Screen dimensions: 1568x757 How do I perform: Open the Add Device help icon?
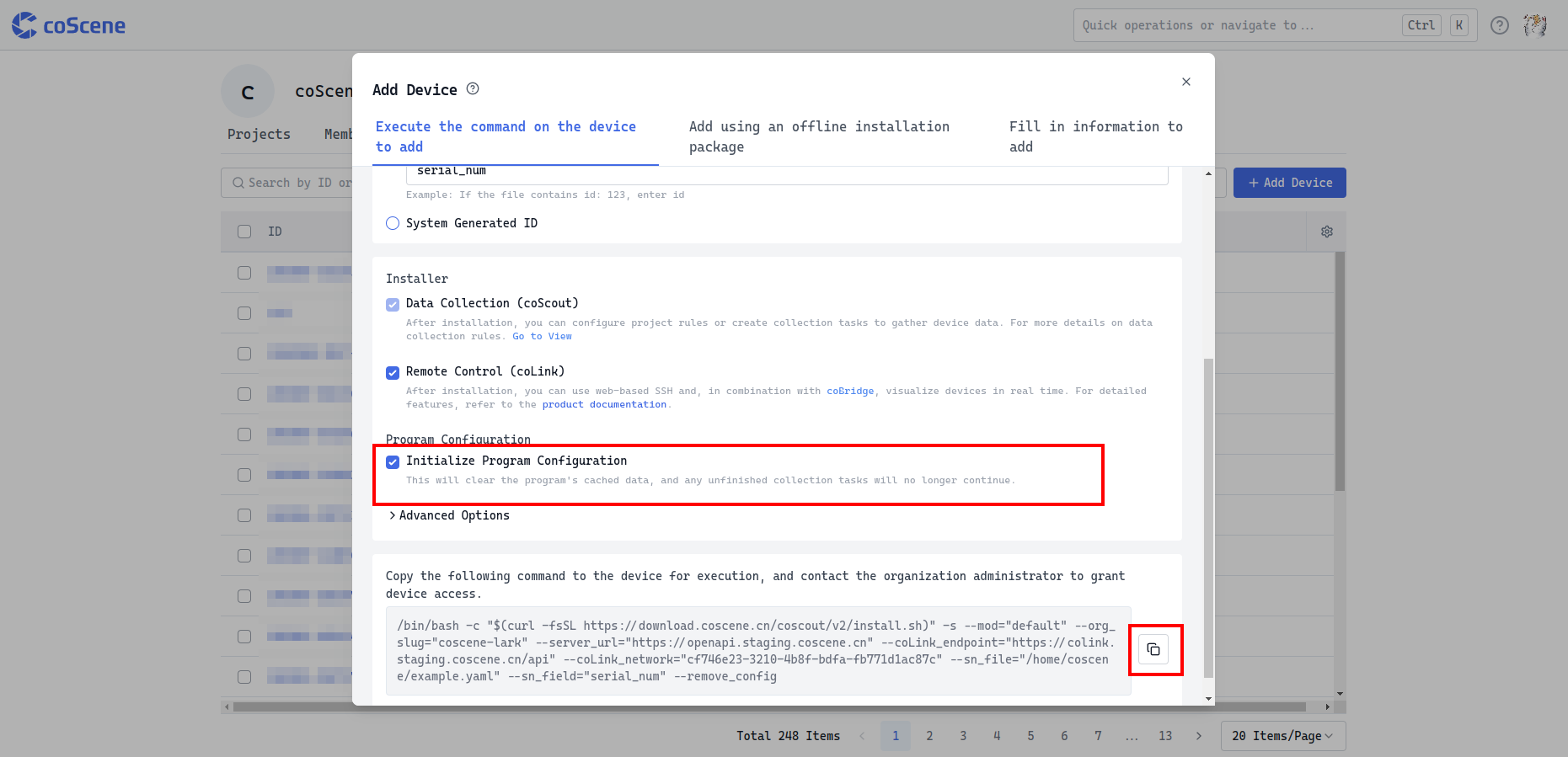473,88
